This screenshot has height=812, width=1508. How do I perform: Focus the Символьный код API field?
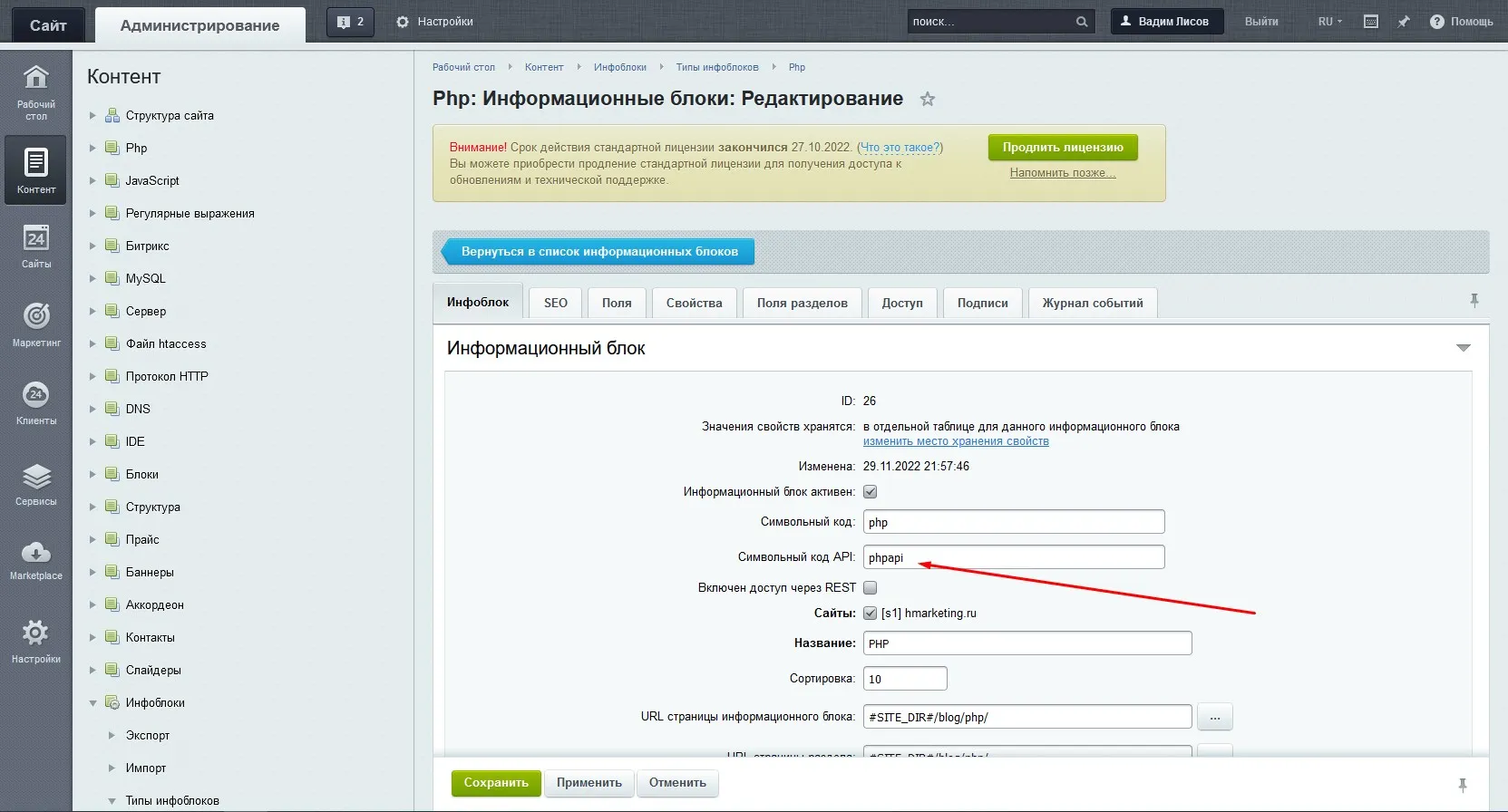[x=1014, y=557]
